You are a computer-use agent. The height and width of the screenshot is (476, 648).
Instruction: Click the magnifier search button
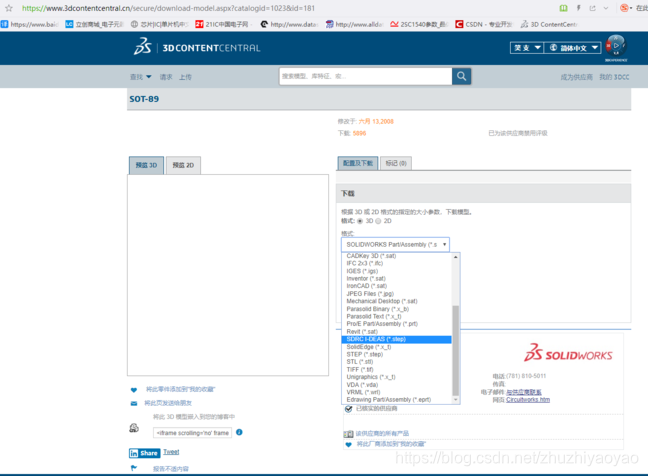coord(461,76)
